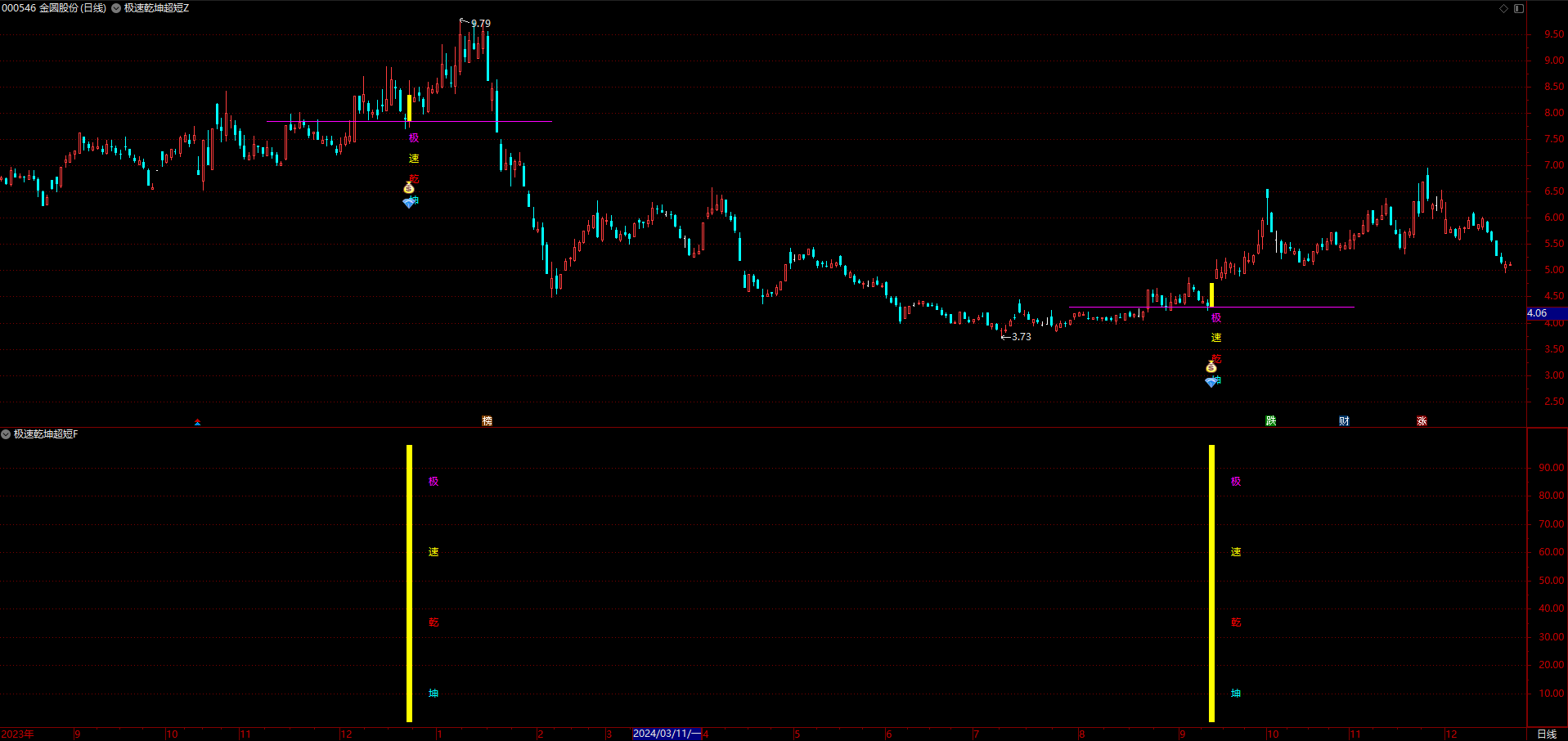
Task: Click the red 乾 label beside right signal bar
Action: point(1236,622)
